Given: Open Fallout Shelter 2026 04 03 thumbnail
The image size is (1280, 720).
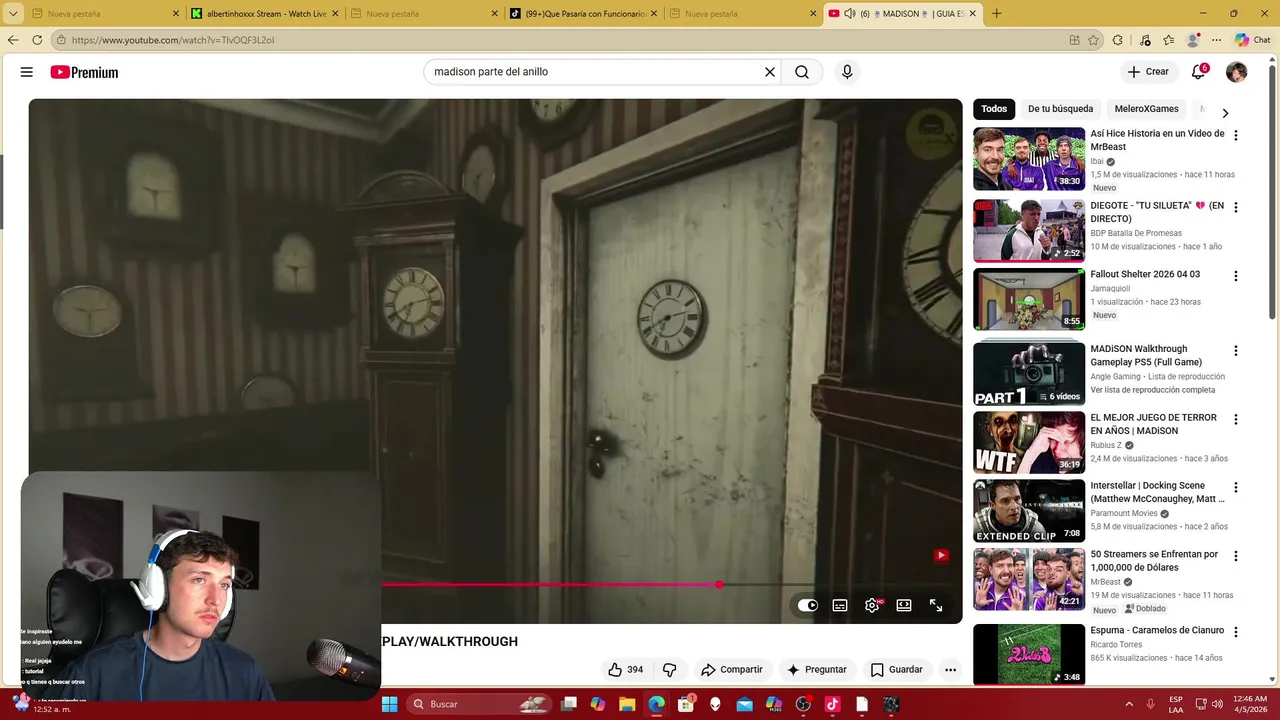Looking at the screenshot, I should [x=1029, y=299].
